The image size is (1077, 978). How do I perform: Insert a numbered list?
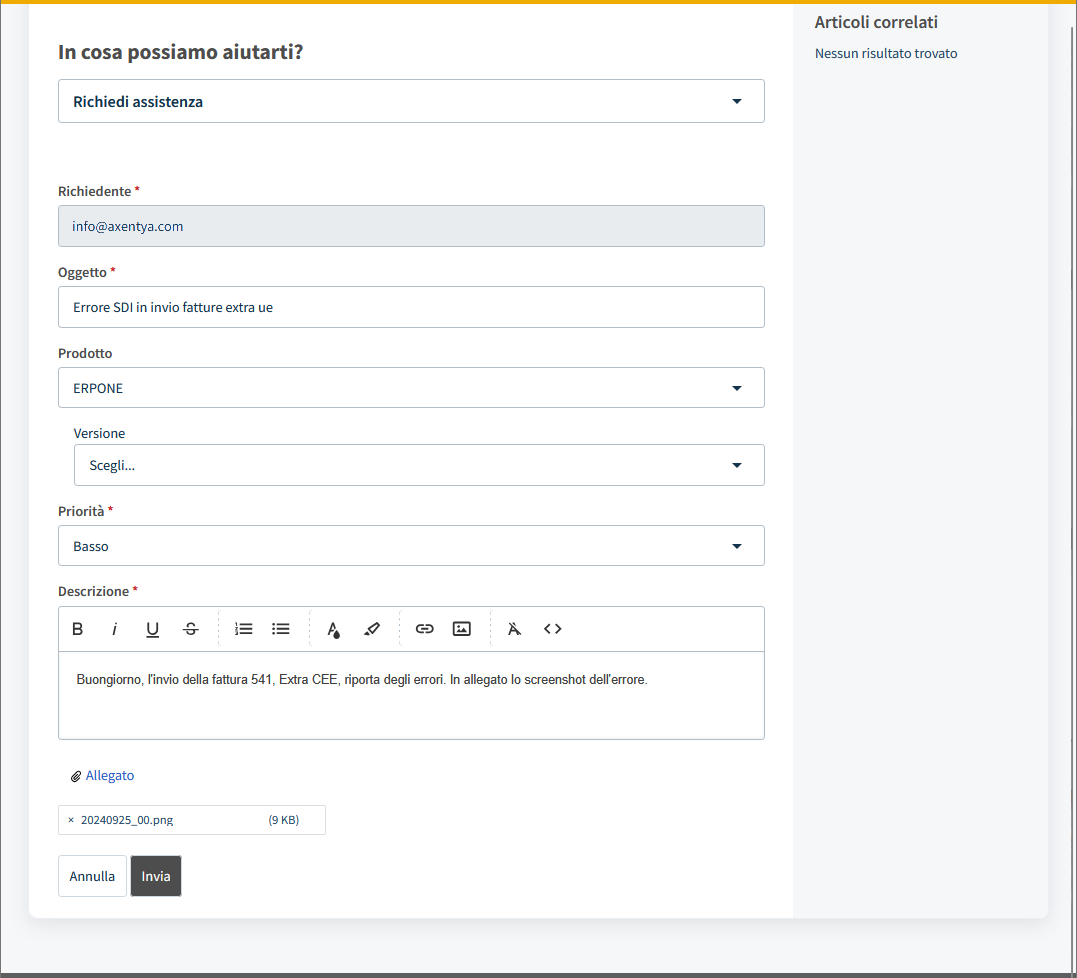point(244,629)
